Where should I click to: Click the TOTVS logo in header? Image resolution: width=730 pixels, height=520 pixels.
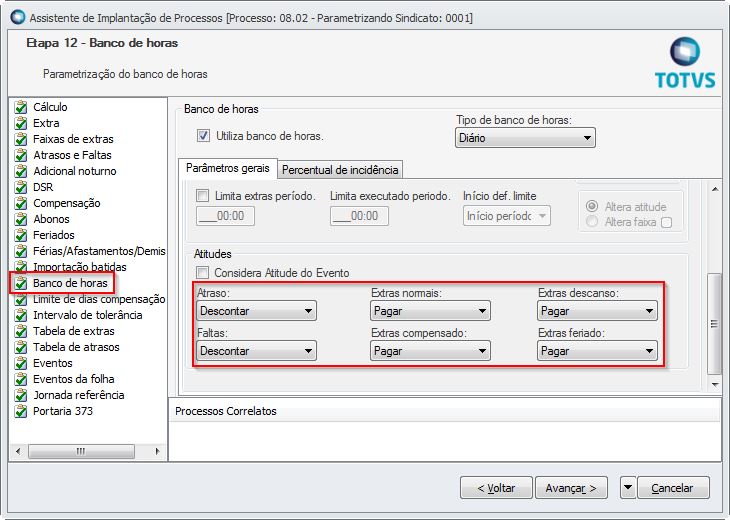tap(685, 63)
